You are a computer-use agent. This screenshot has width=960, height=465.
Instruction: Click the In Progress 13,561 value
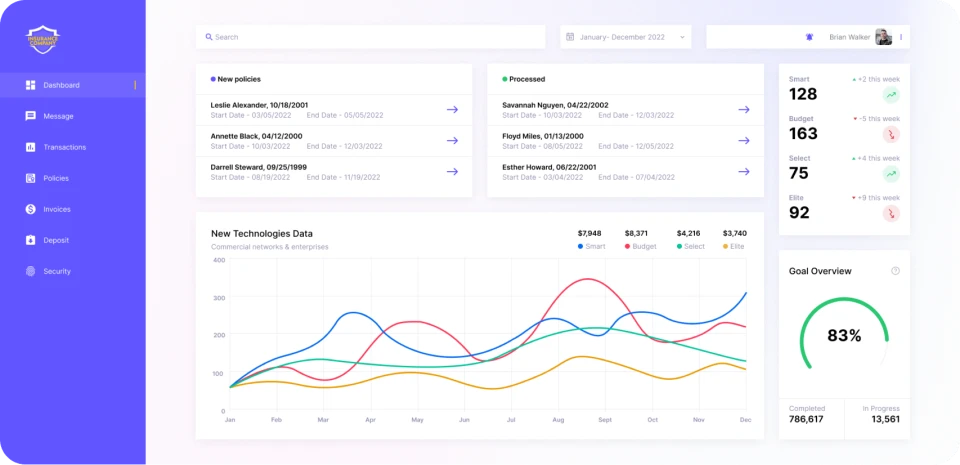pyautogui.click(x=885, y=419)
